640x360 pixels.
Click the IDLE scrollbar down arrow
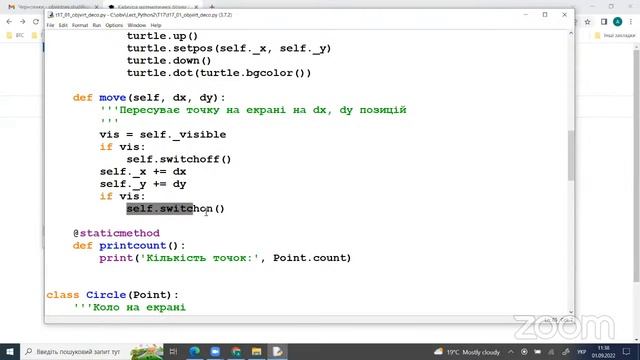(x=571, y=312)
